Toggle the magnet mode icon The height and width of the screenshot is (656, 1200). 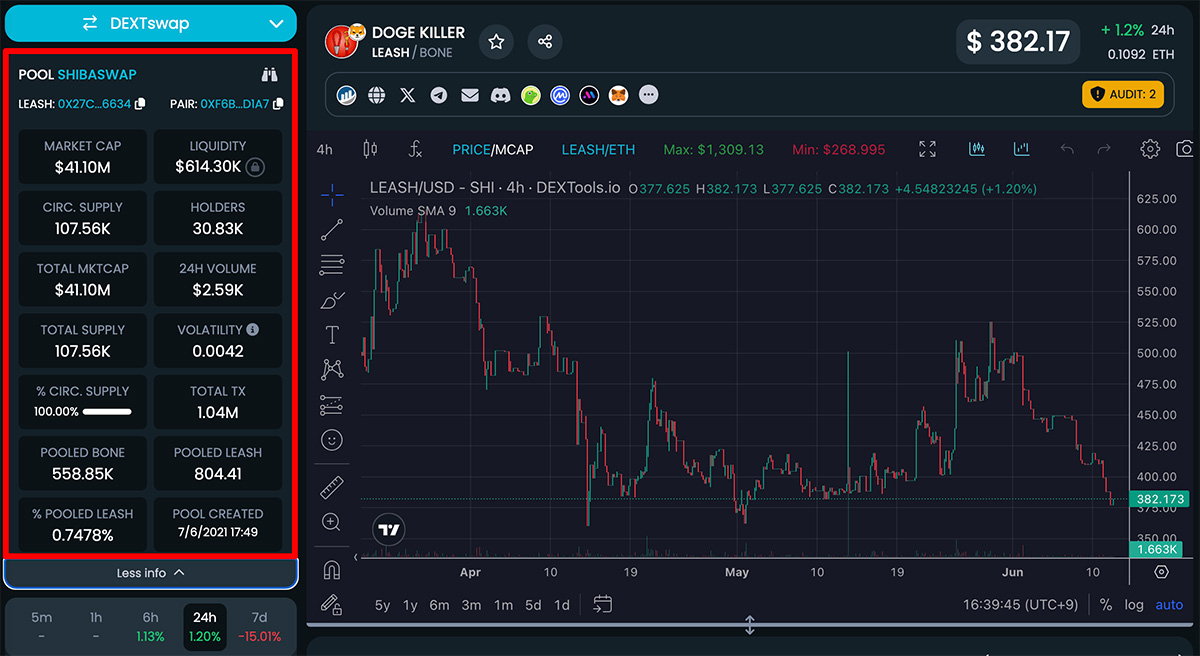332,570
